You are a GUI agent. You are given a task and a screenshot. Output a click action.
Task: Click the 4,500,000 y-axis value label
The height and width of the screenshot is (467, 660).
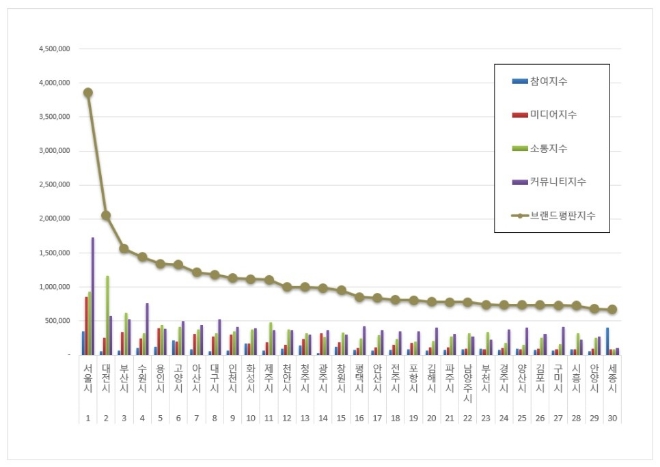[52, 48]
